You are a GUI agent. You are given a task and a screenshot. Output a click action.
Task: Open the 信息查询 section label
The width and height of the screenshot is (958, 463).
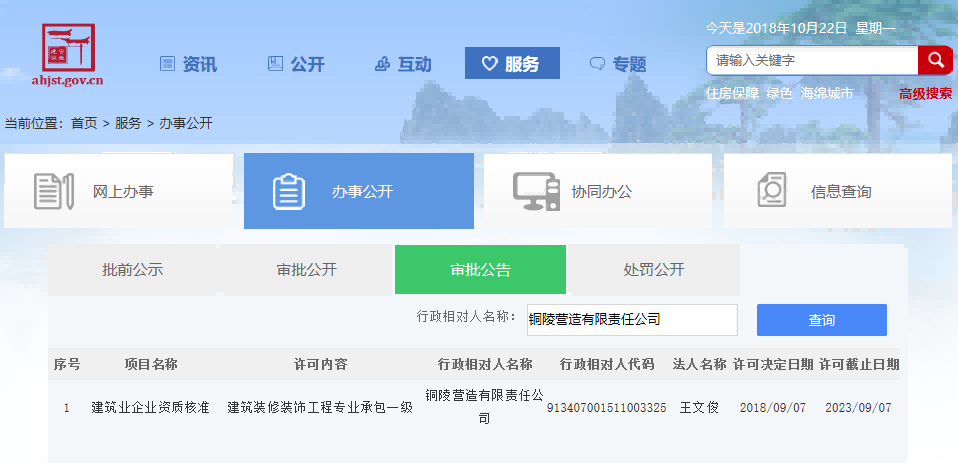pos(841,192)
